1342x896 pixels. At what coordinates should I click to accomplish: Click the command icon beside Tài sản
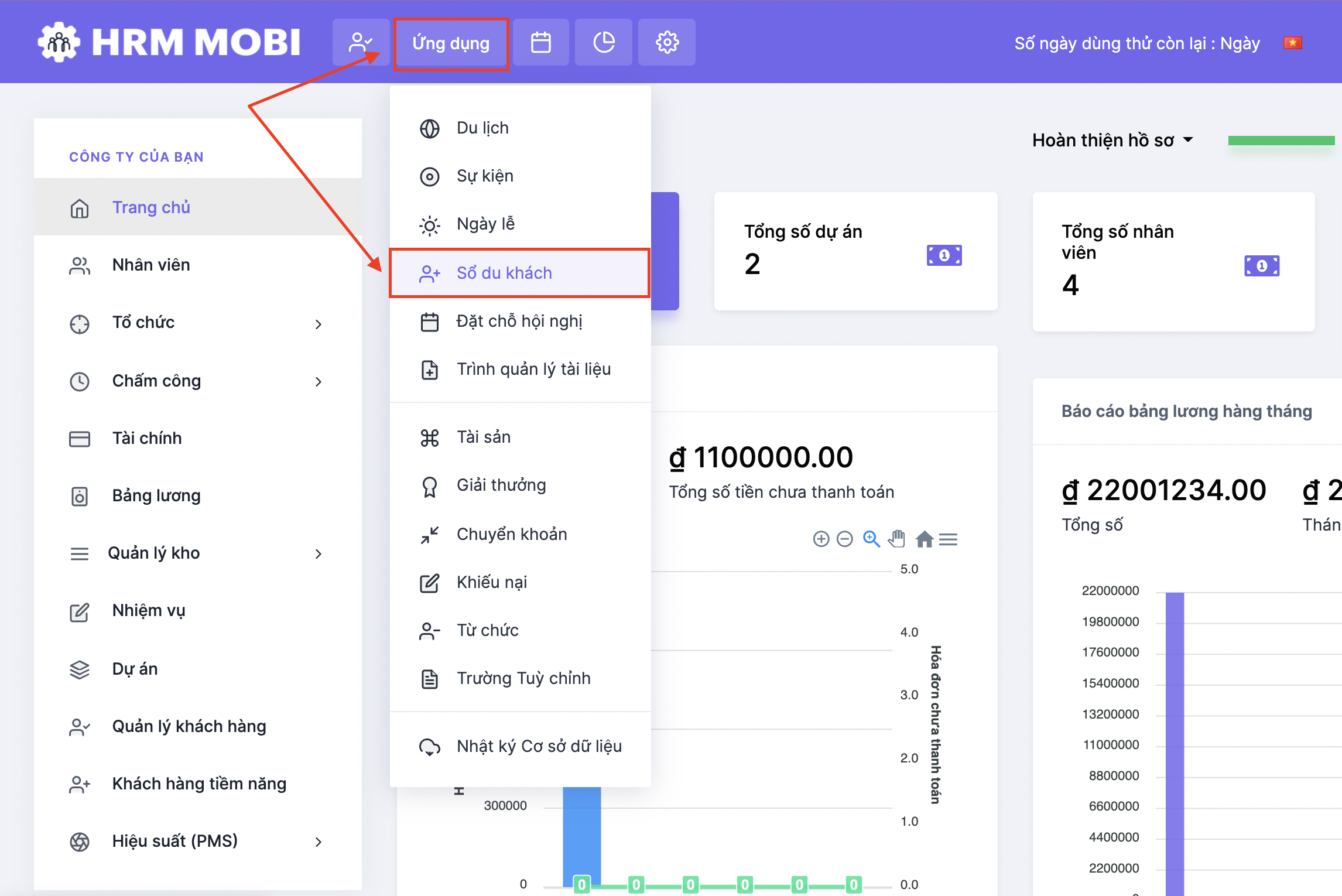click(430, 438)
